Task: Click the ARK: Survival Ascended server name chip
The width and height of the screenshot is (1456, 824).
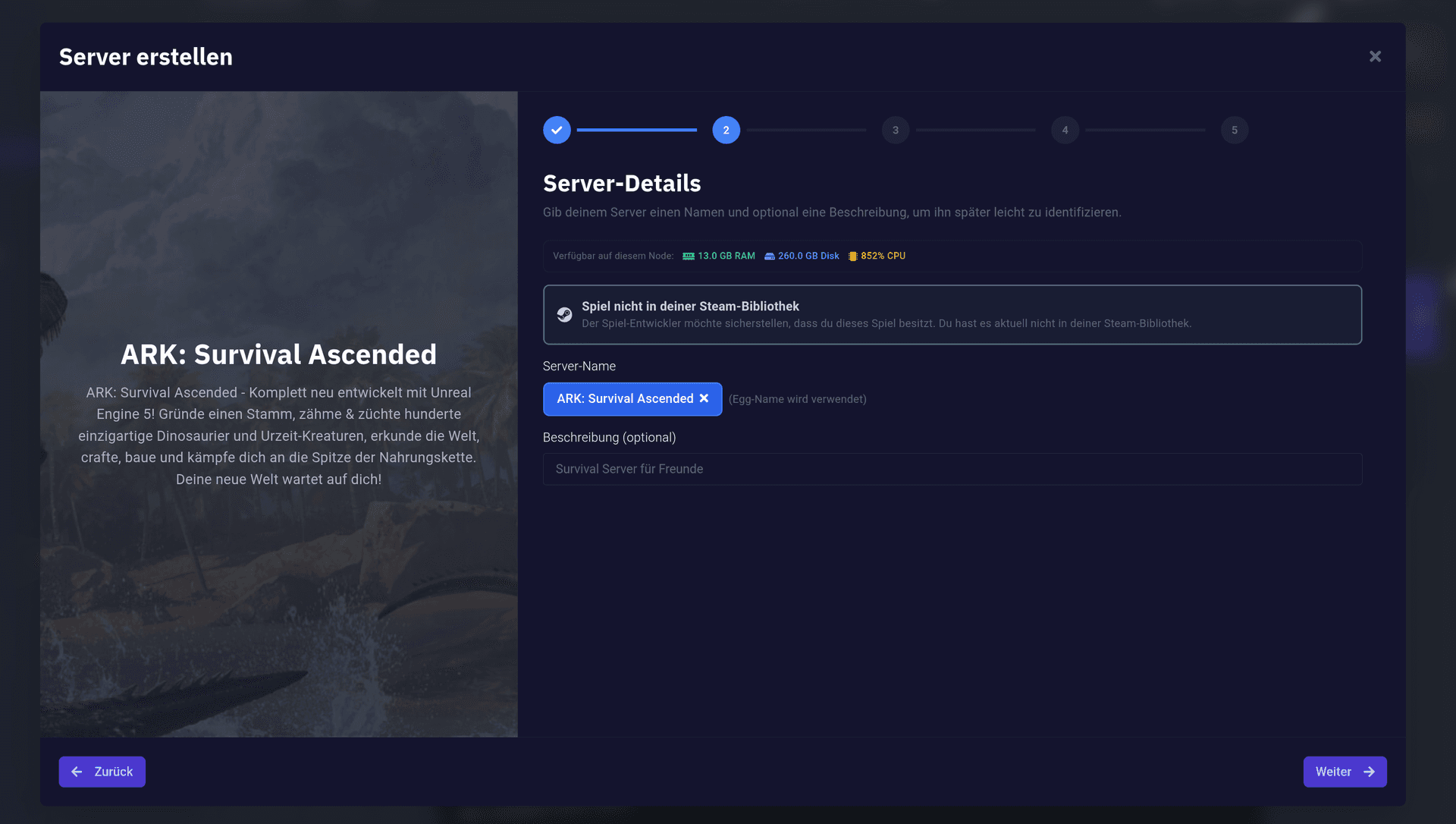Action: click(632, 399)
